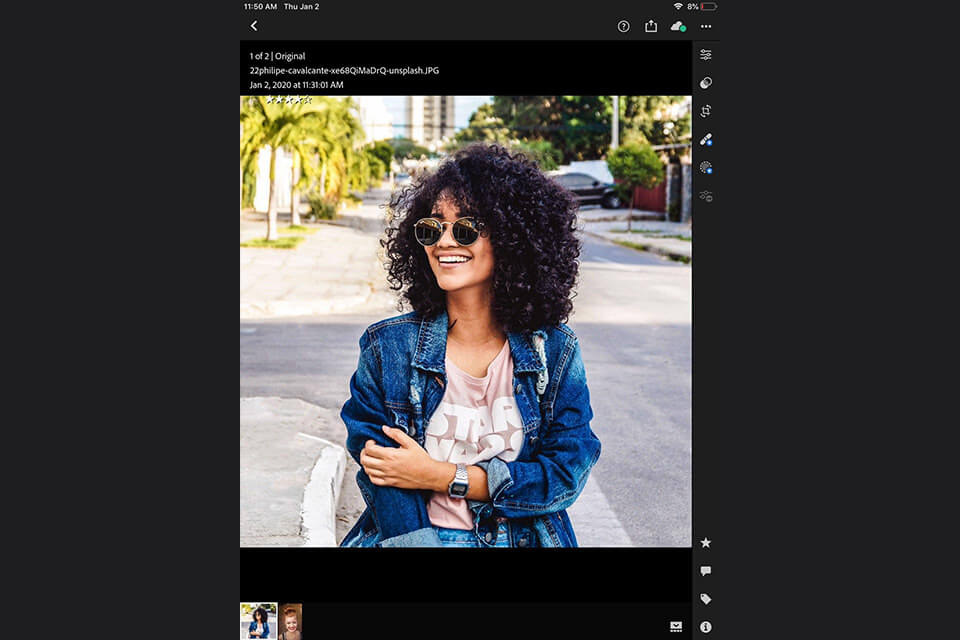The width and height of the screenshot is (960, 640).
Task: Select the Crop and Rotate tool
Action: click(x=706, y=111)
